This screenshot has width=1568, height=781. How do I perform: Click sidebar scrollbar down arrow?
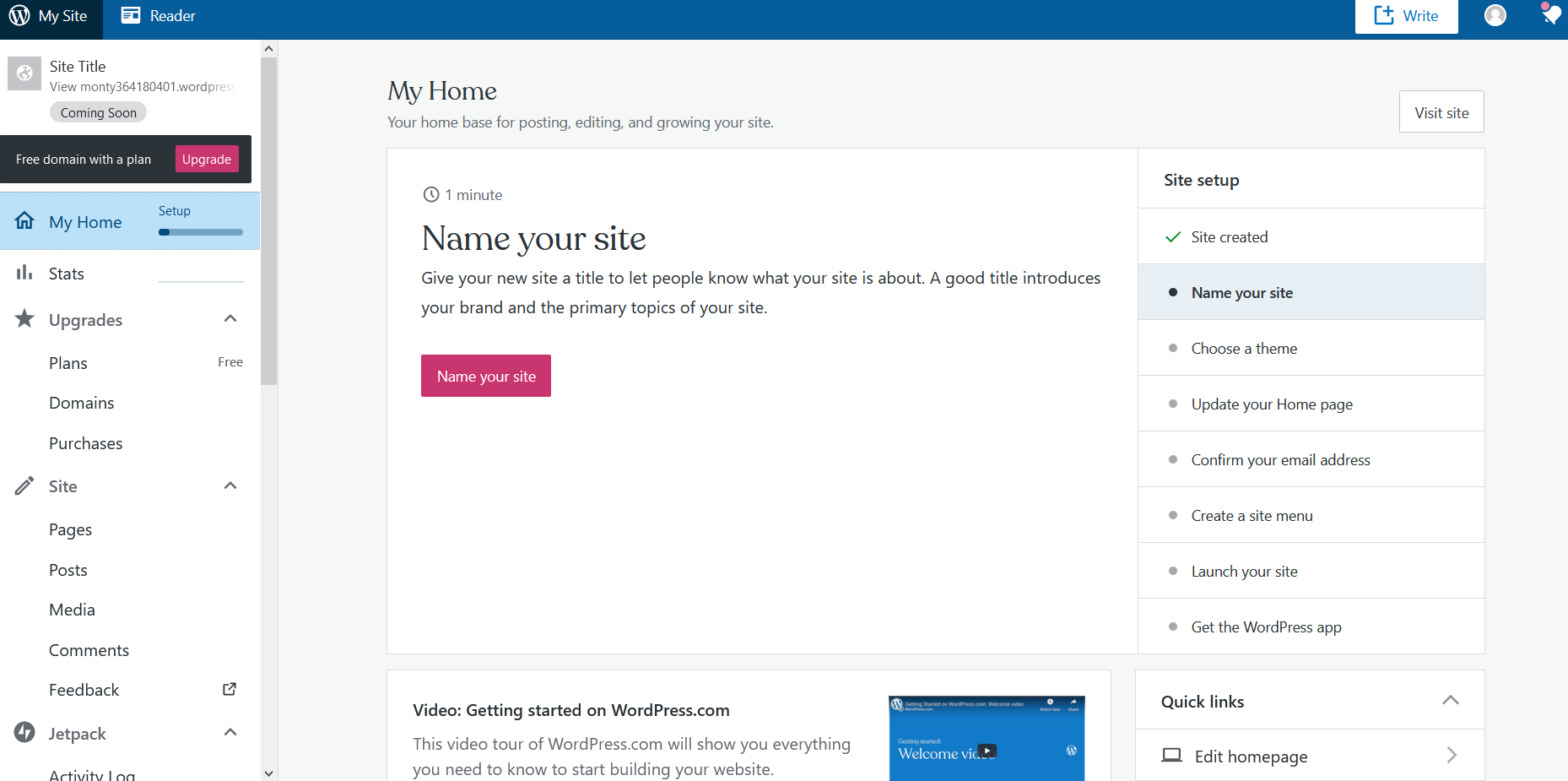tap(268, 773)
